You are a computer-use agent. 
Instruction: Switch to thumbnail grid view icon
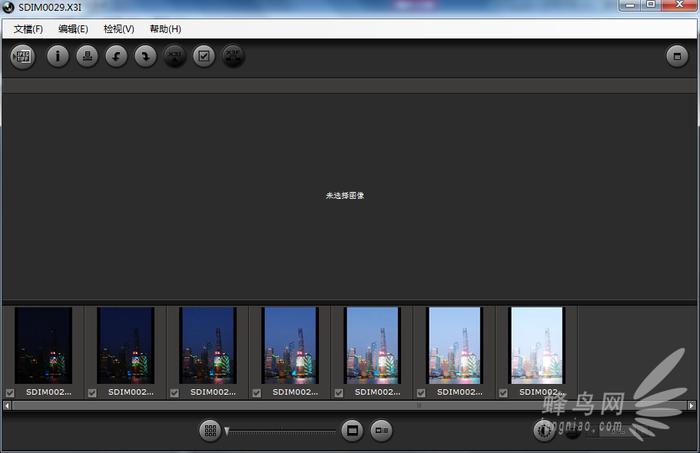(x=210, y=431)
